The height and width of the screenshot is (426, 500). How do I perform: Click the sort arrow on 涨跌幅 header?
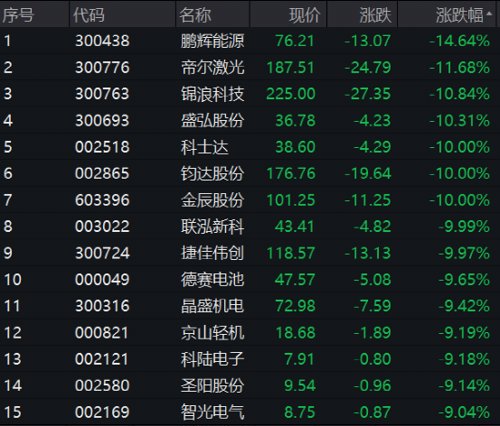489,14
